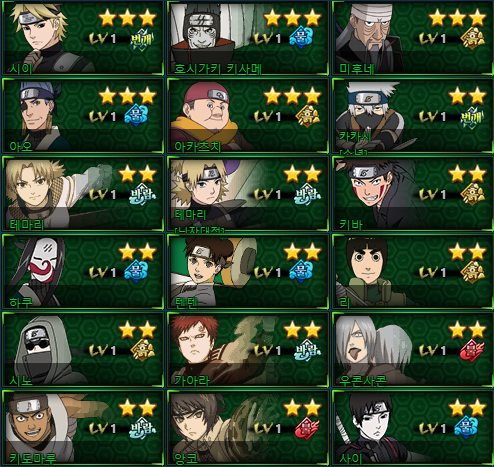Choose the 카카시 ninja card
The width and height of the screenshot is (494, 467).
(x=413, y=116)
